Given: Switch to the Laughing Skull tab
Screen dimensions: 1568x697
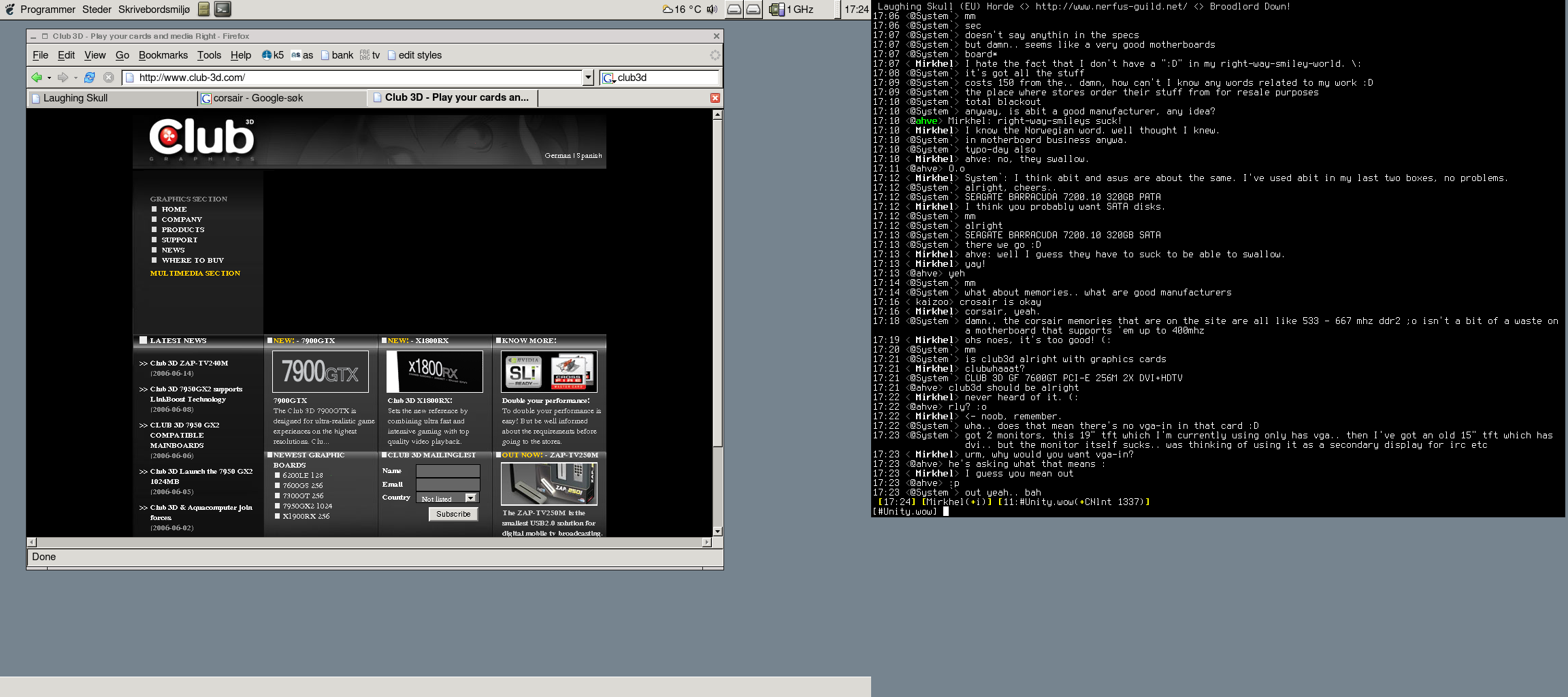Looking at the screenshot, I should coord(112,98).
